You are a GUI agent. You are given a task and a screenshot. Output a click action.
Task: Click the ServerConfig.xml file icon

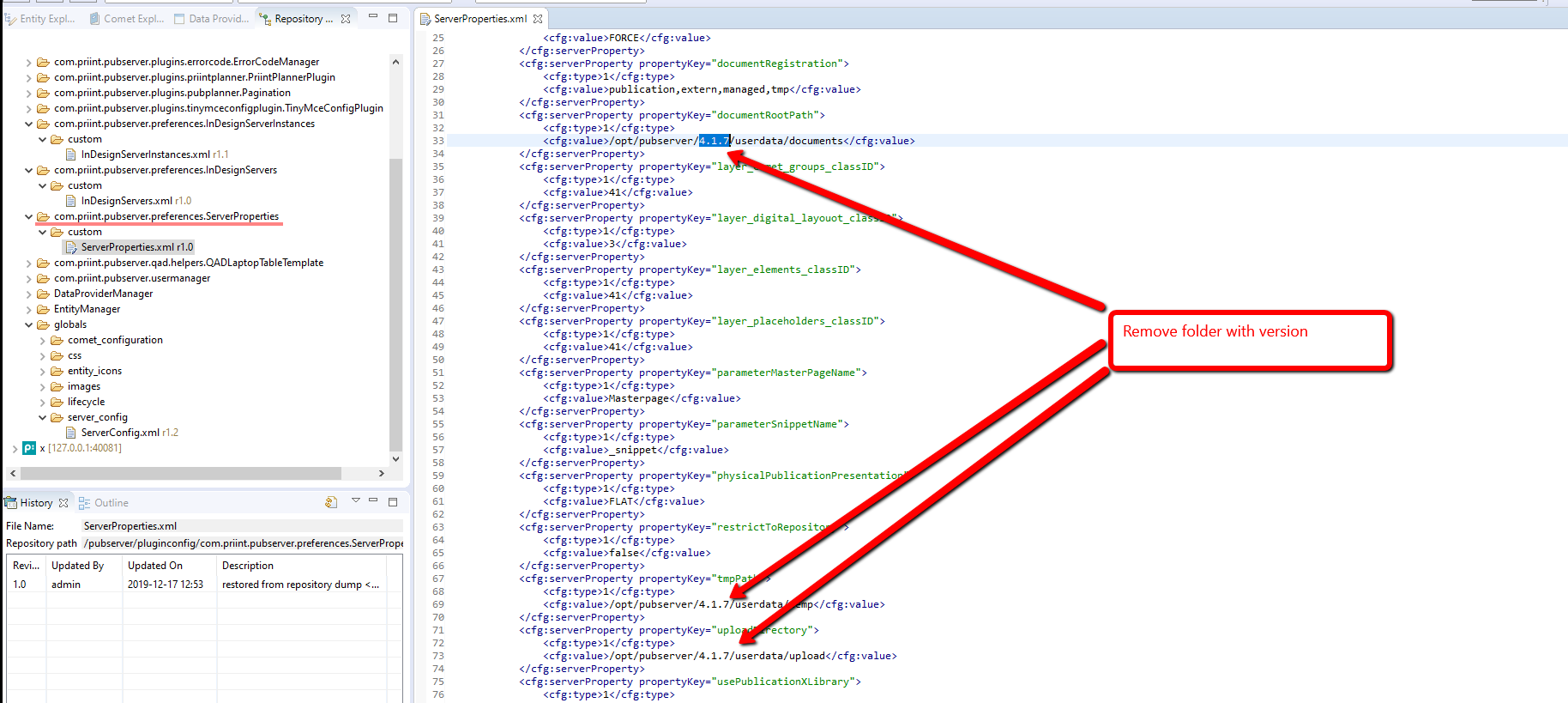[x=71, y=433]
